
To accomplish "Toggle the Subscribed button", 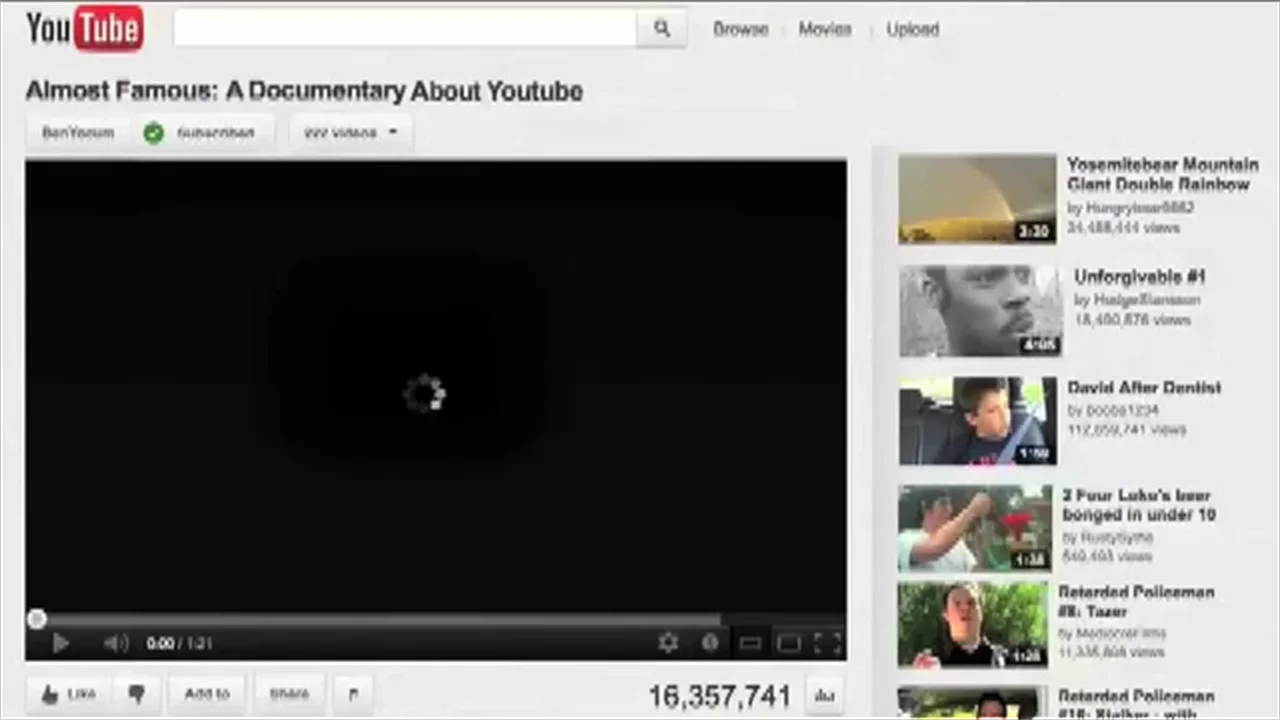I will (200, 132).
